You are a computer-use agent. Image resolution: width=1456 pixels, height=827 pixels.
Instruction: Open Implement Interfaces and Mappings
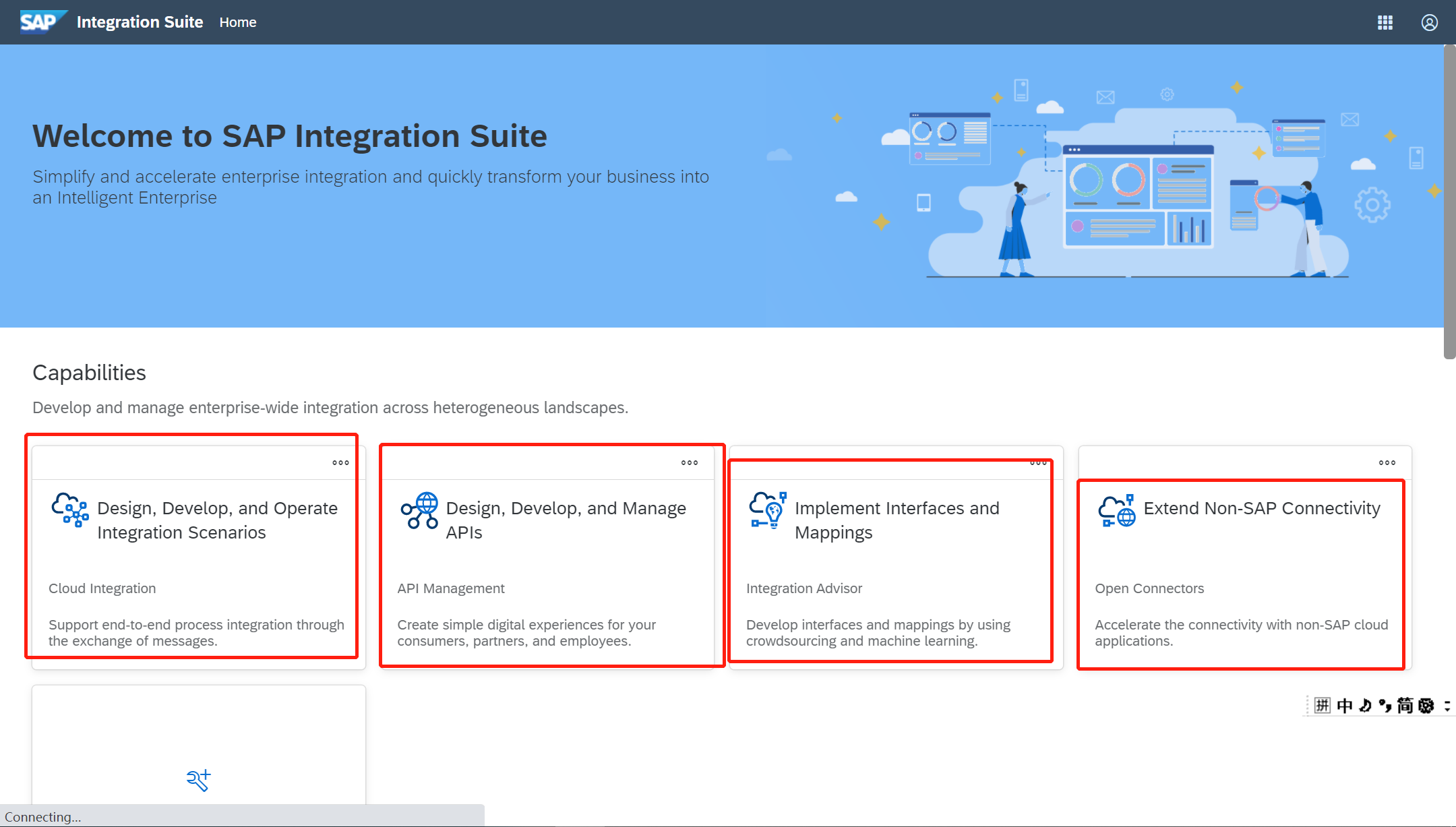[897, 520]
